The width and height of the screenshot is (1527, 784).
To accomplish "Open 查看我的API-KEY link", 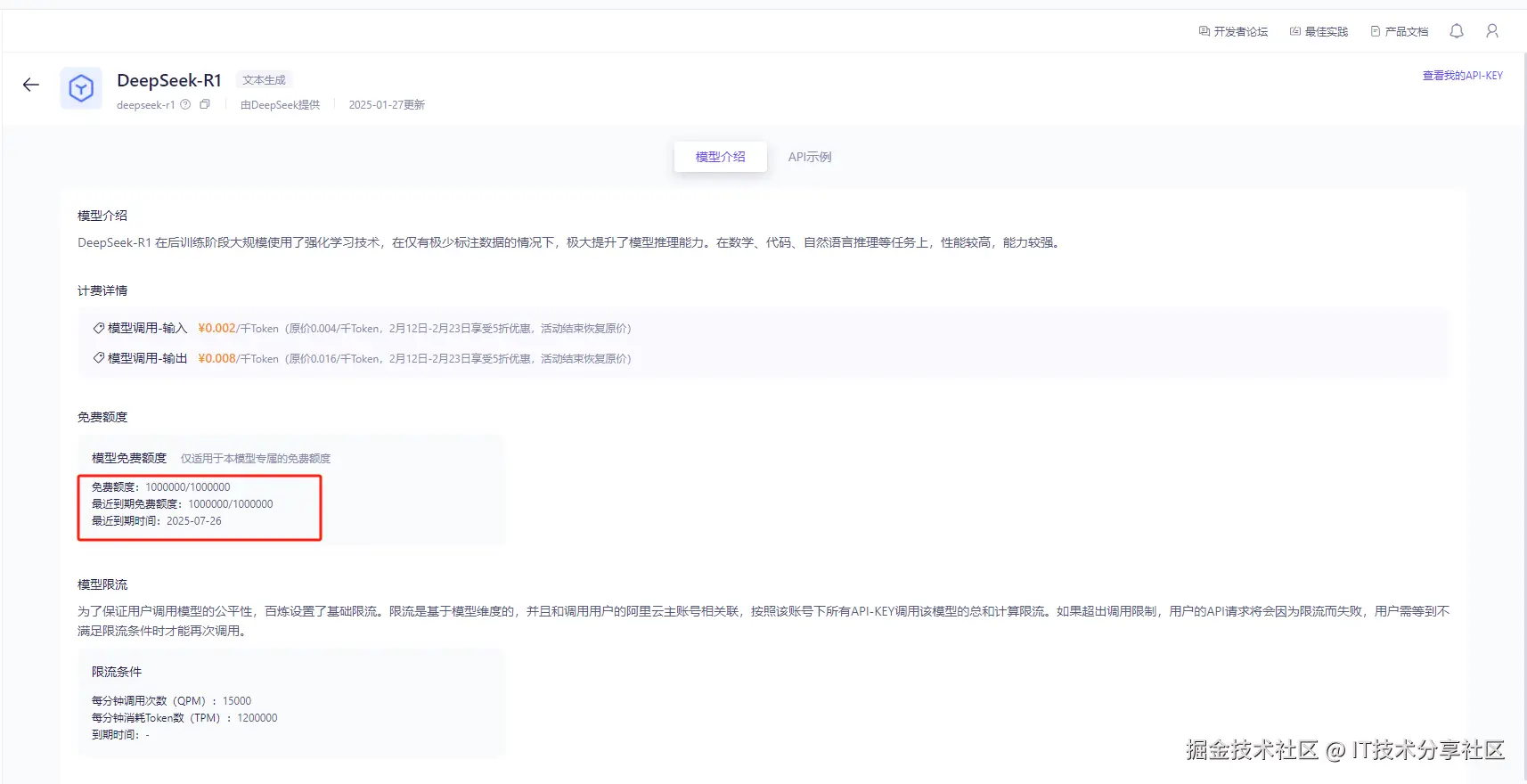I will point(1463,76).
